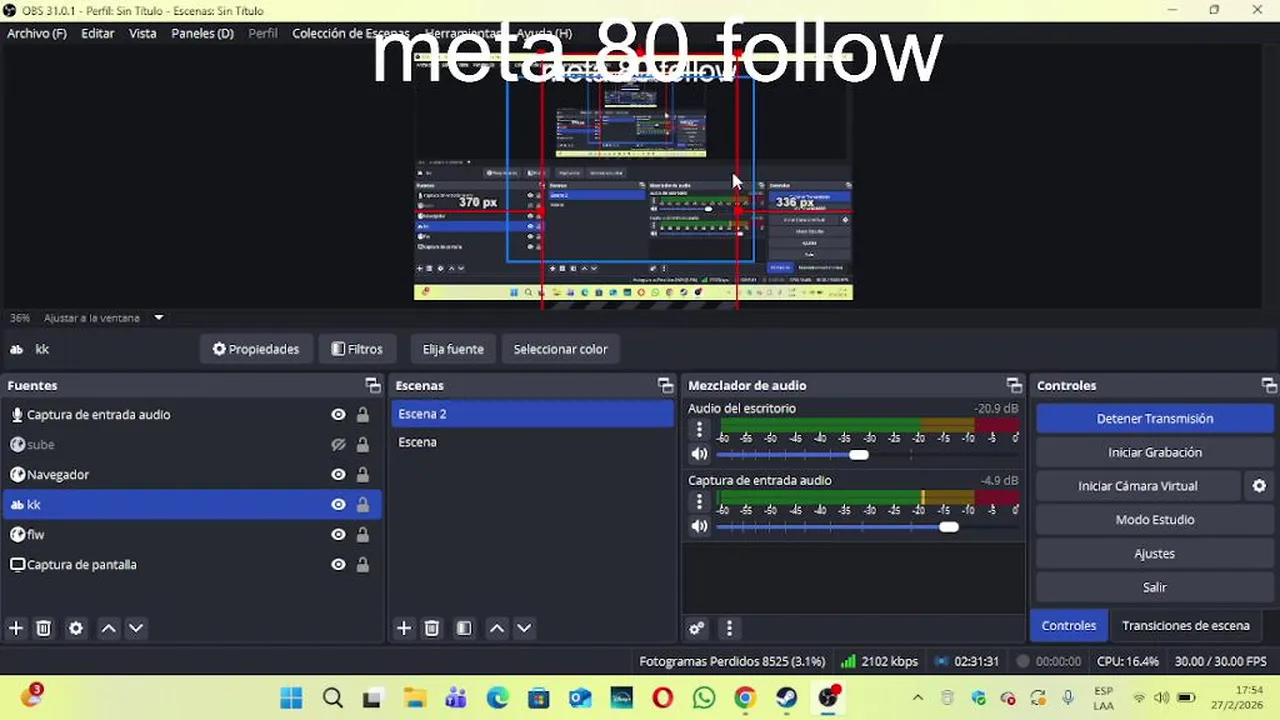Click the Detener Transmisión button
1280x720 pixels.
1155,419
